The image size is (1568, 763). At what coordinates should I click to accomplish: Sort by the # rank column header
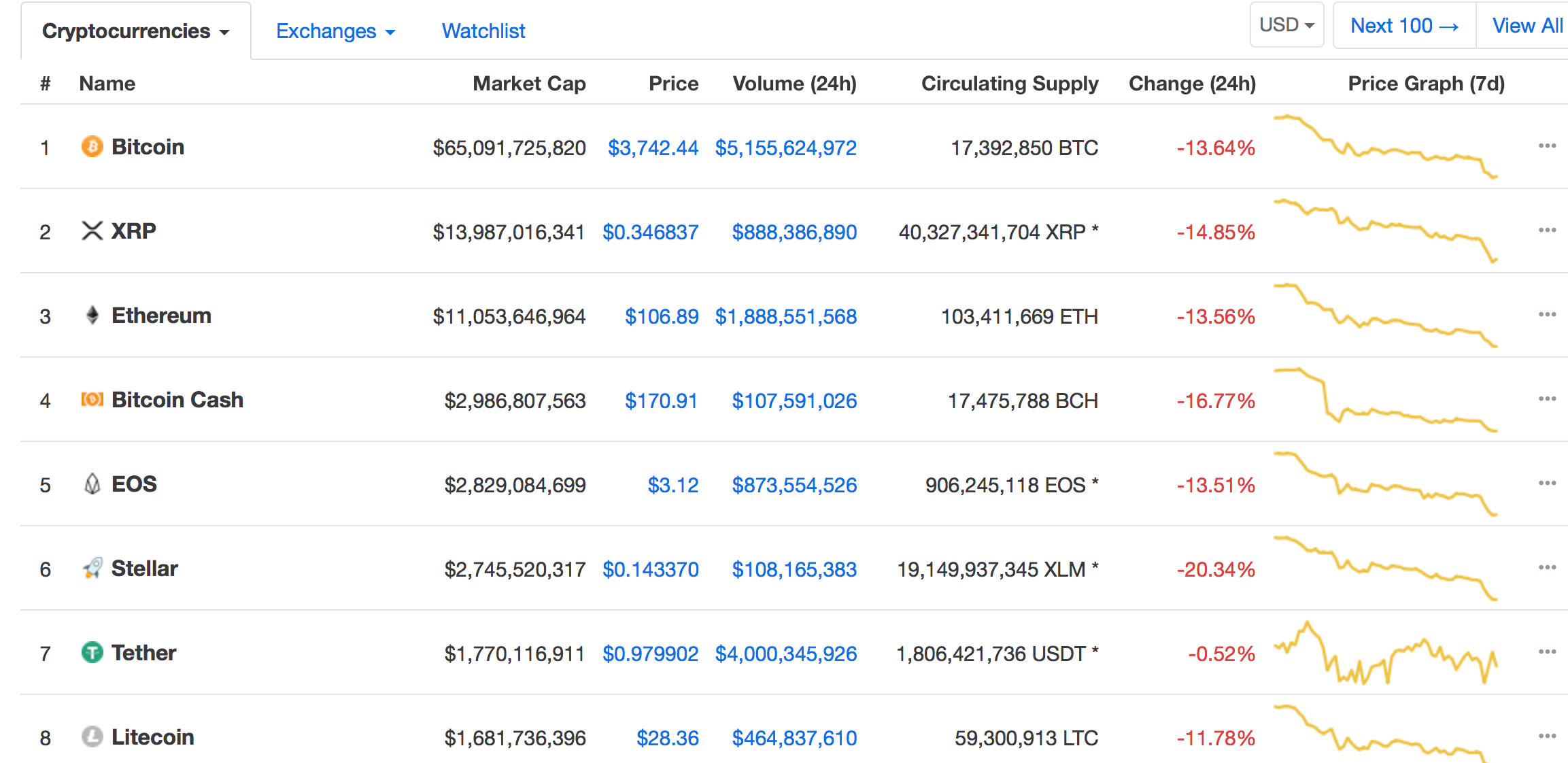(46, 84)
